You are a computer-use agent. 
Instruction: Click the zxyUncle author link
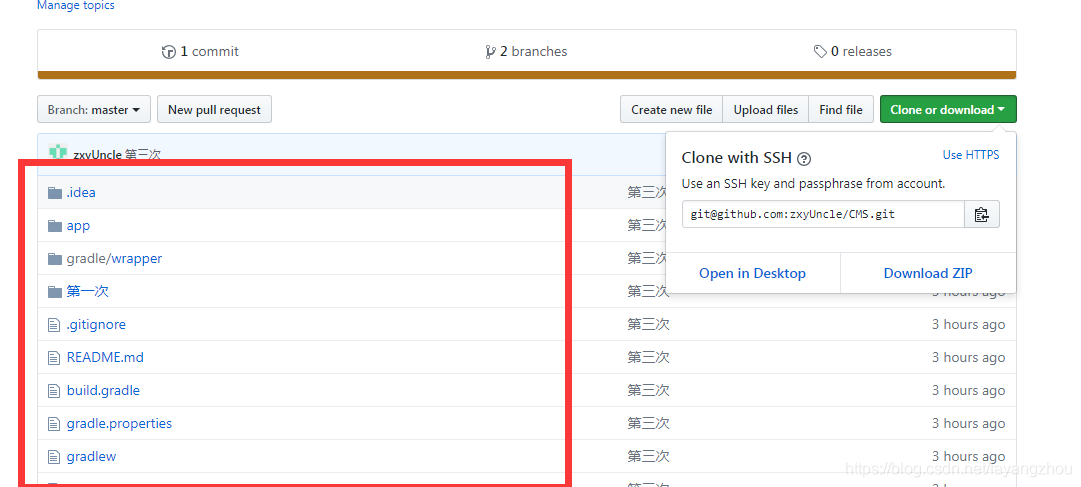click(x=97, y=155)
